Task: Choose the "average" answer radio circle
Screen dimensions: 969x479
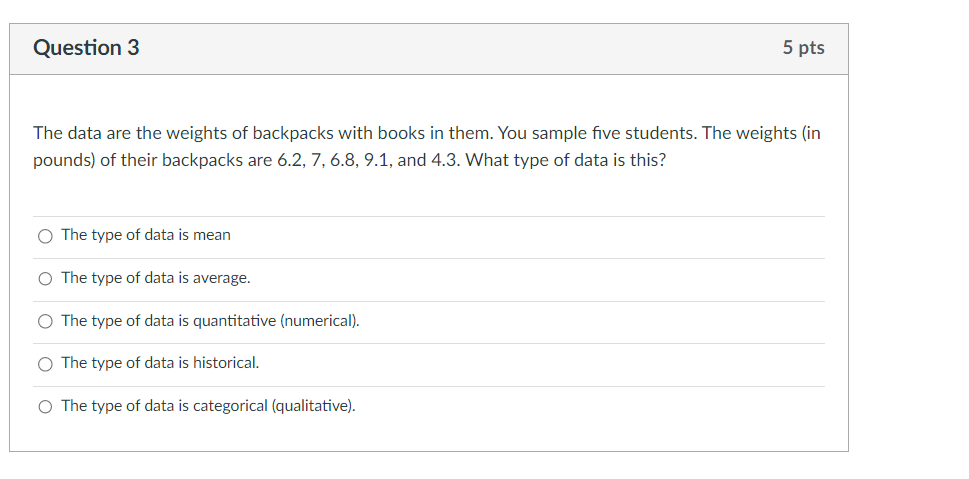Action: (x=45, y=279)
